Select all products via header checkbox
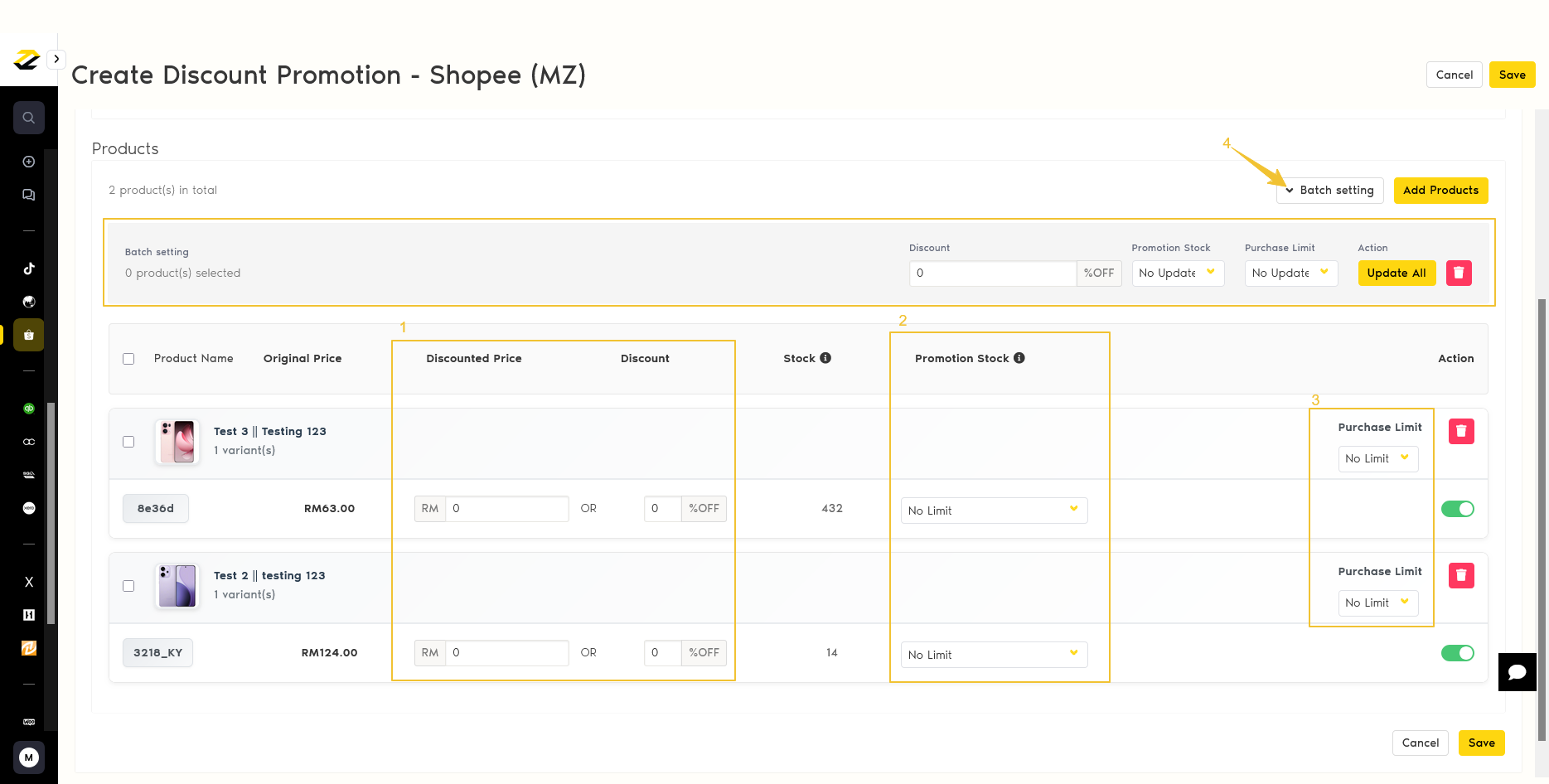The image size is (1549, 784). [x=128, y=358]
